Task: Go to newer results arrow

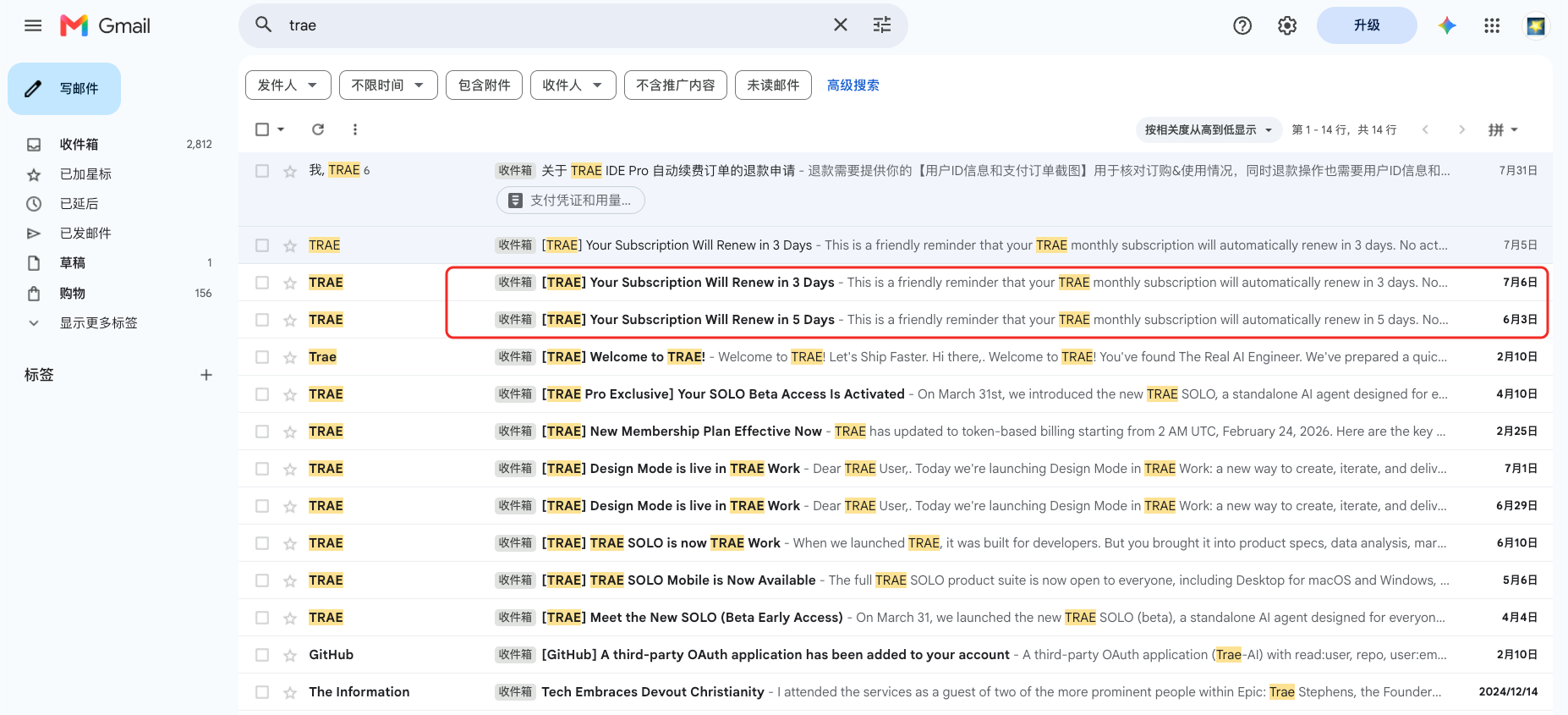Action: (1425, 129)
